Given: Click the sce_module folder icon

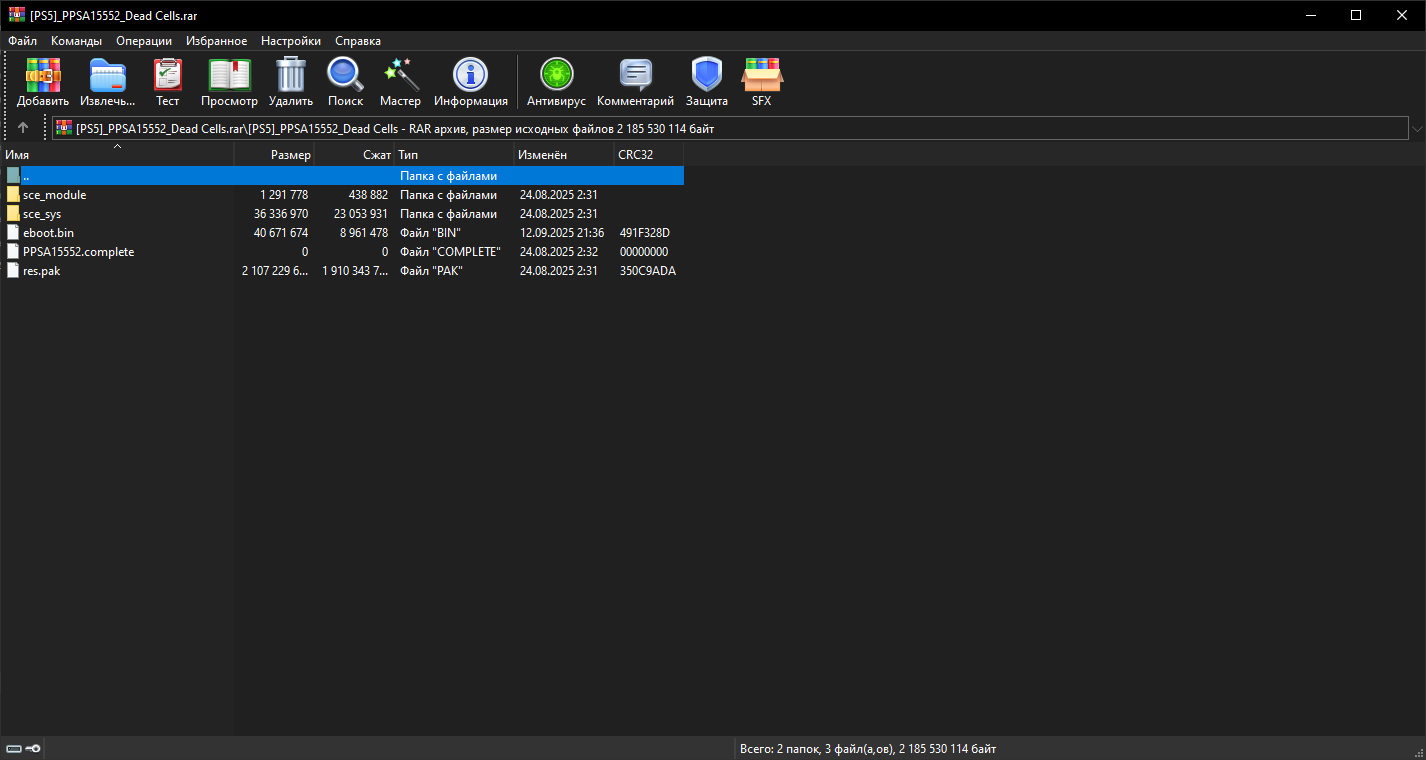Looking at the screenshot, I should (13, 195).
